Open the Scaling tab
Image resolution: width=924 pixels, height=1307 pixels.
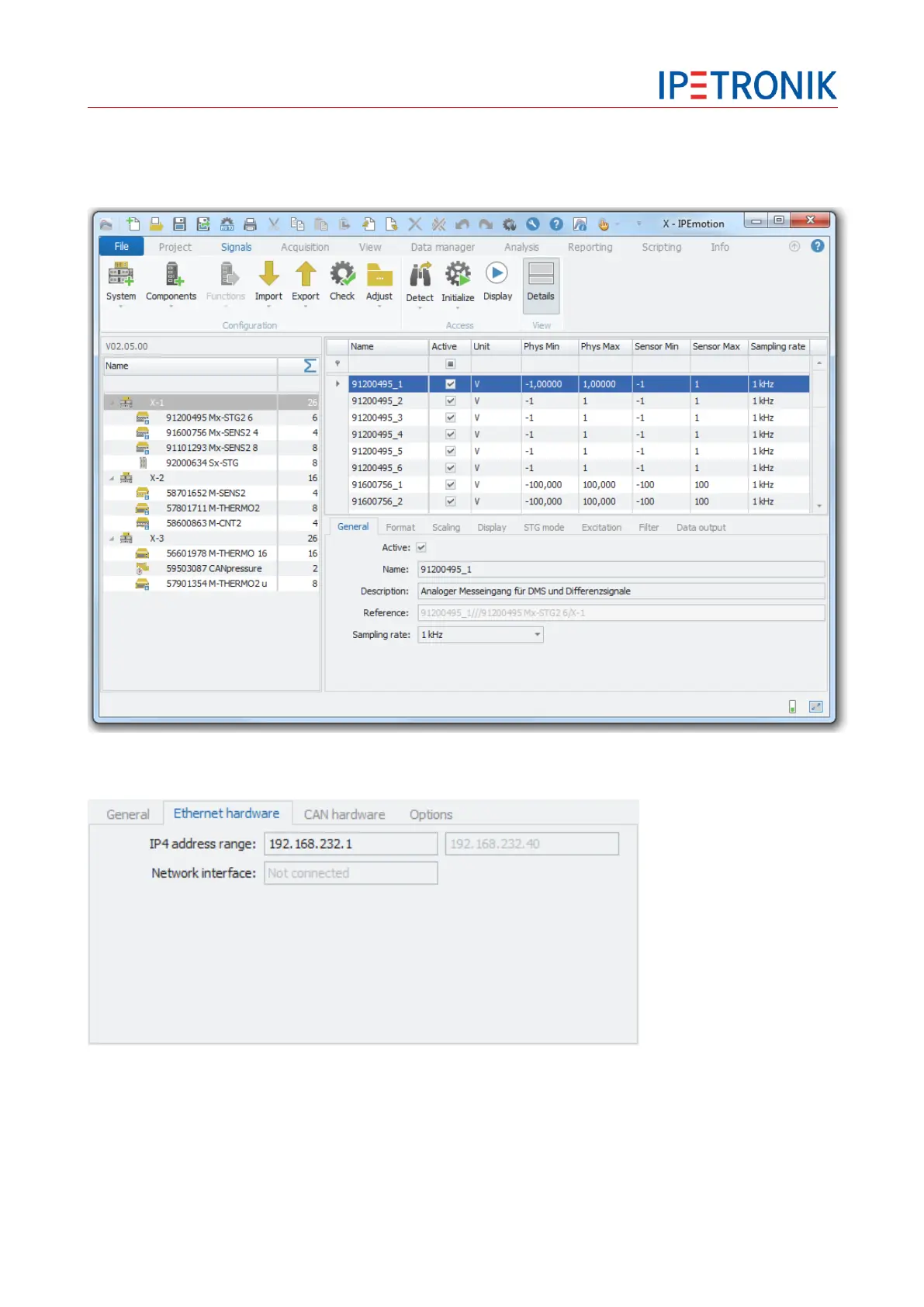click(x=446, y=527)
